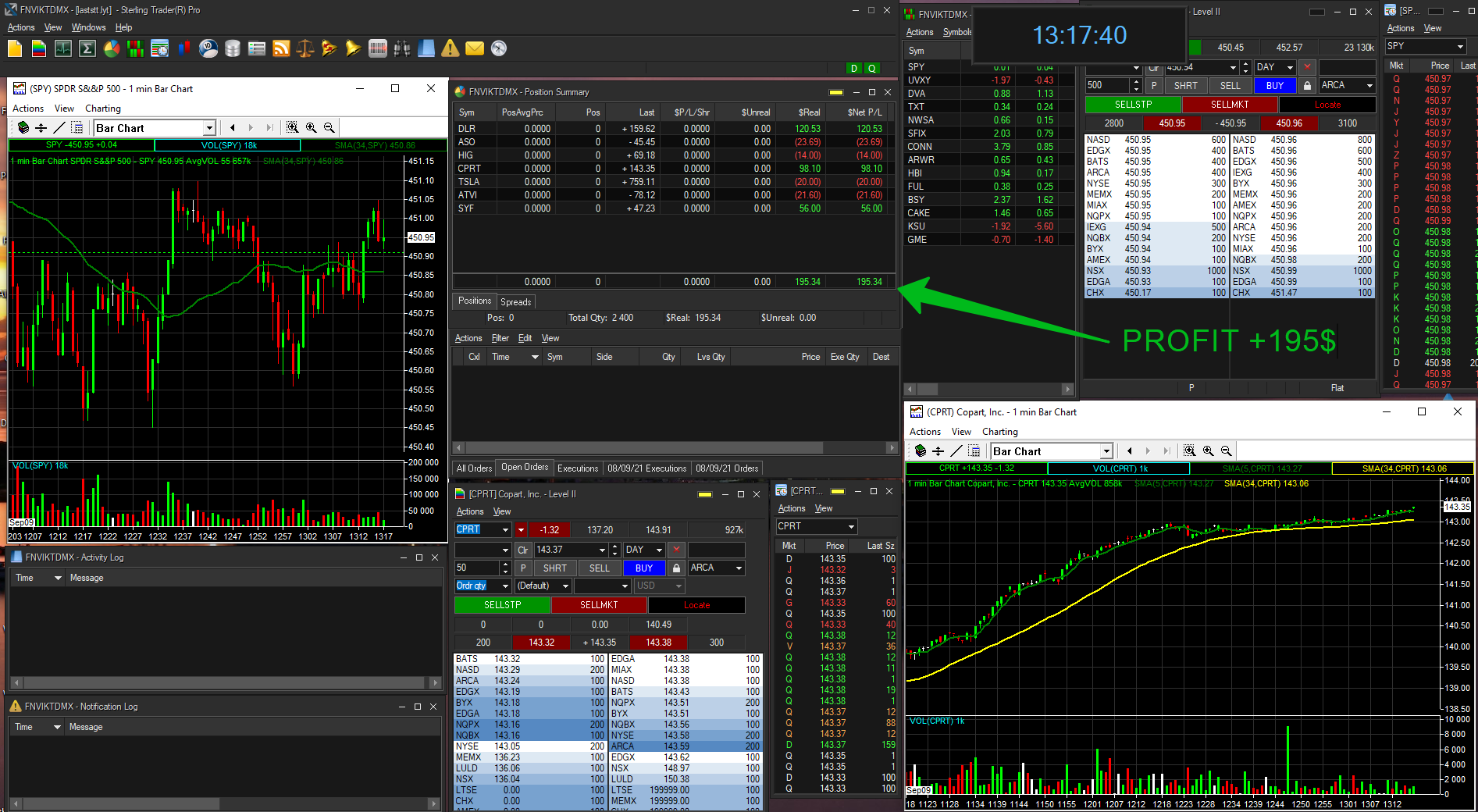Toggle the lock button in CPRT Level II
1478x812 pixels.
676,568
